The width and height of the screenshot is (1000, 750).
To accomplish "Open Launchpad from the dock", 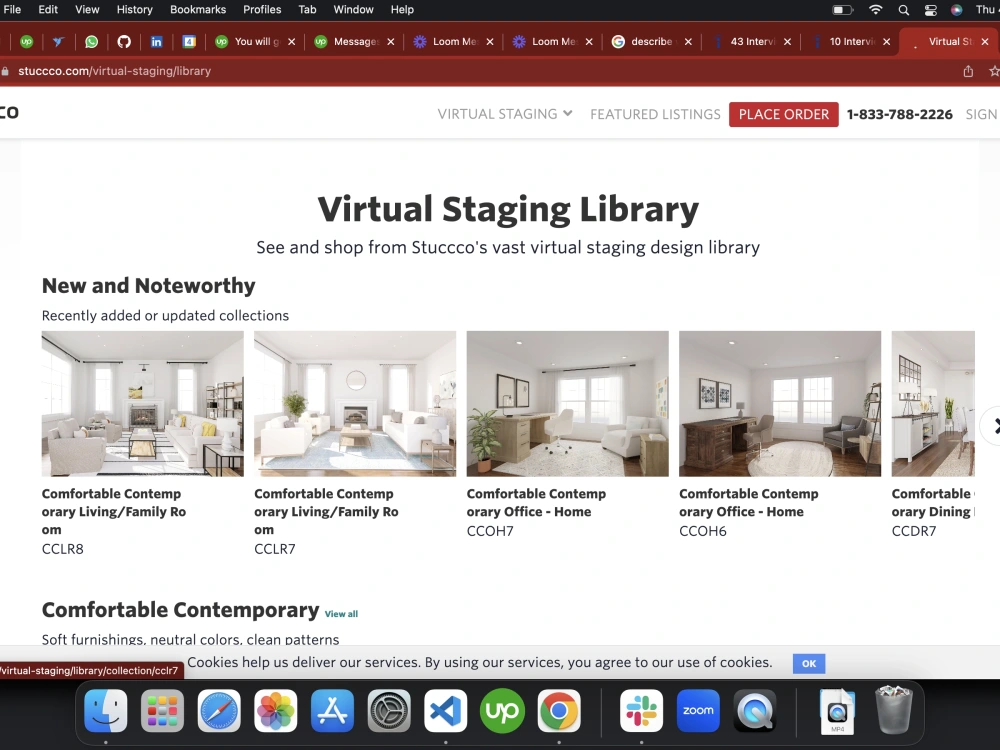I will (163, 710).
